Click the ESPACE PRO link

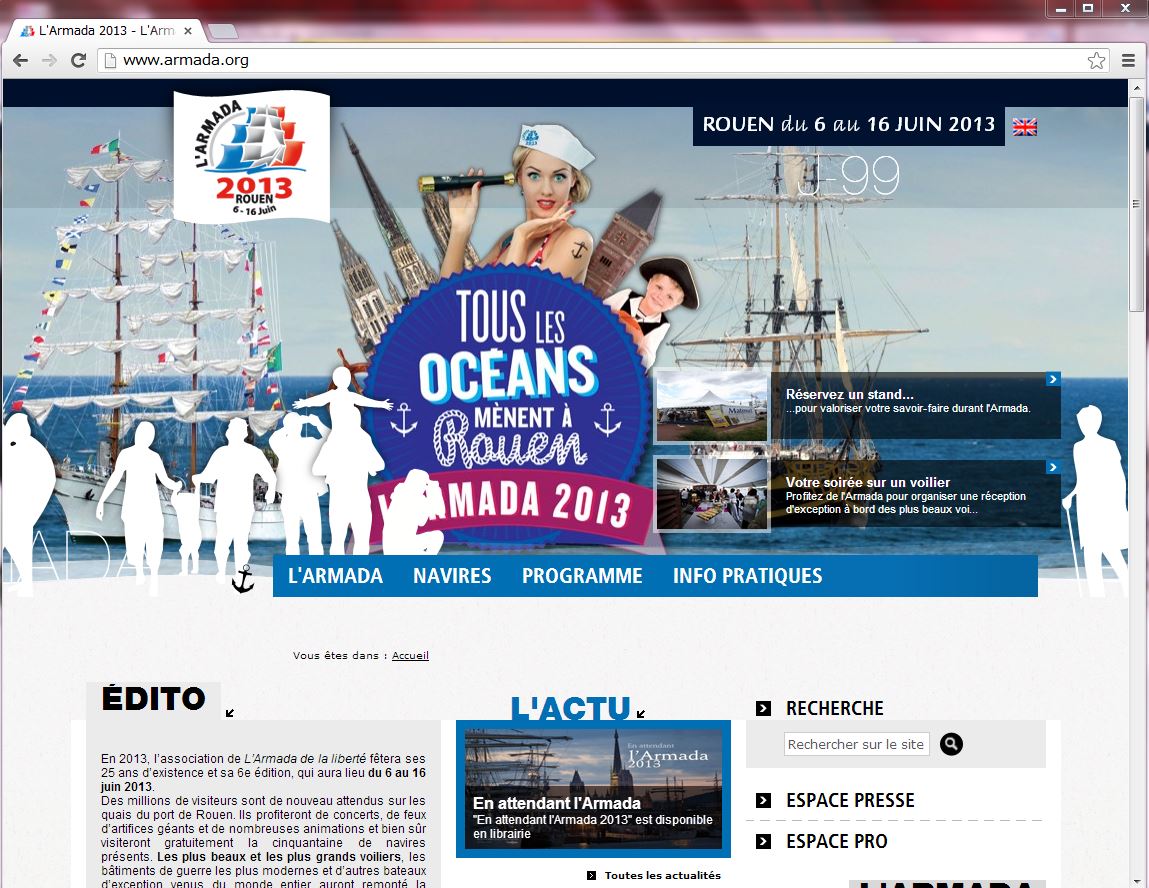836,841
